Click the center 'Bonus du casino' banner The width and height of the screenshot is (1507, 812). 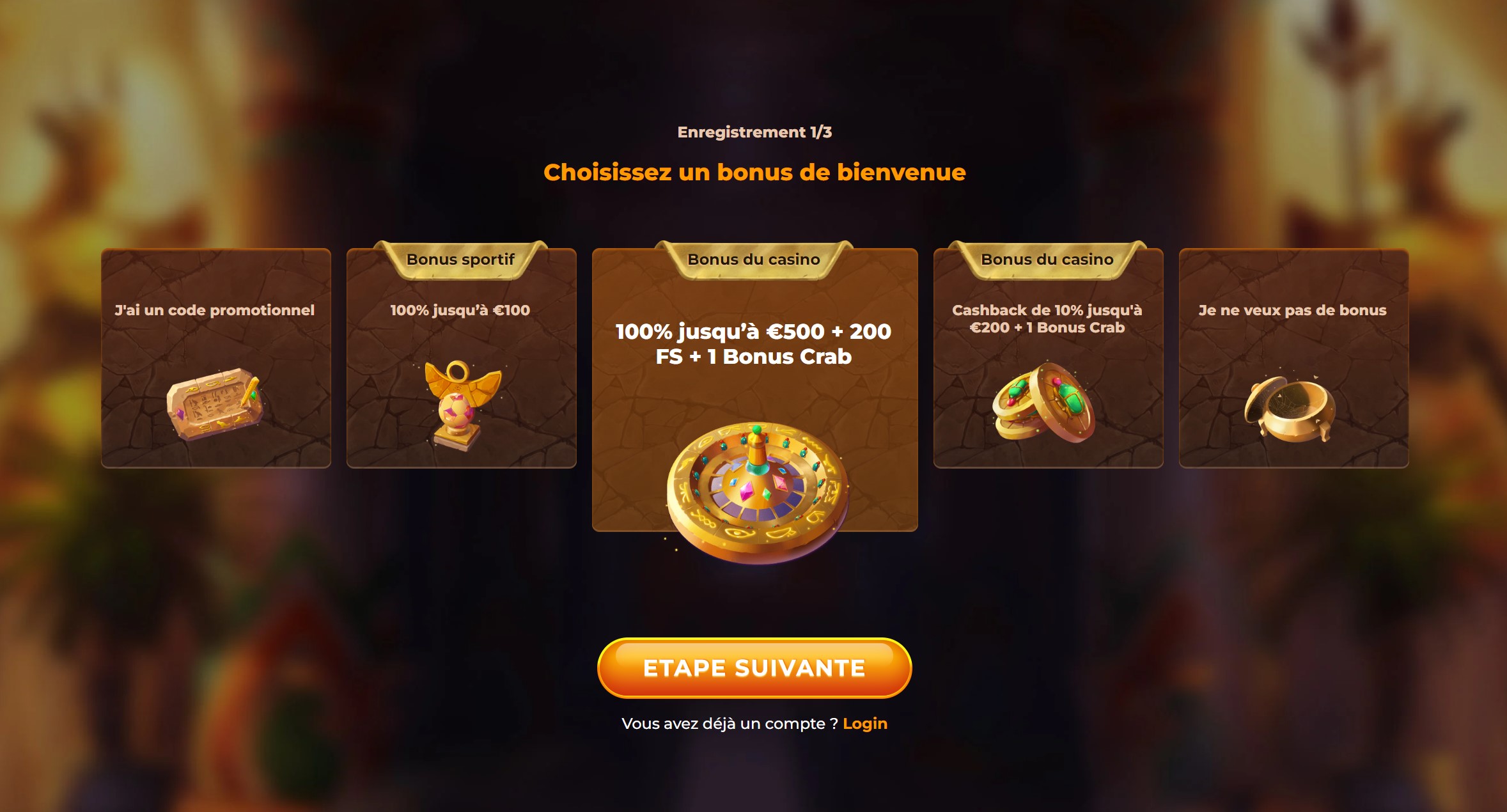[x=754, y=260]
